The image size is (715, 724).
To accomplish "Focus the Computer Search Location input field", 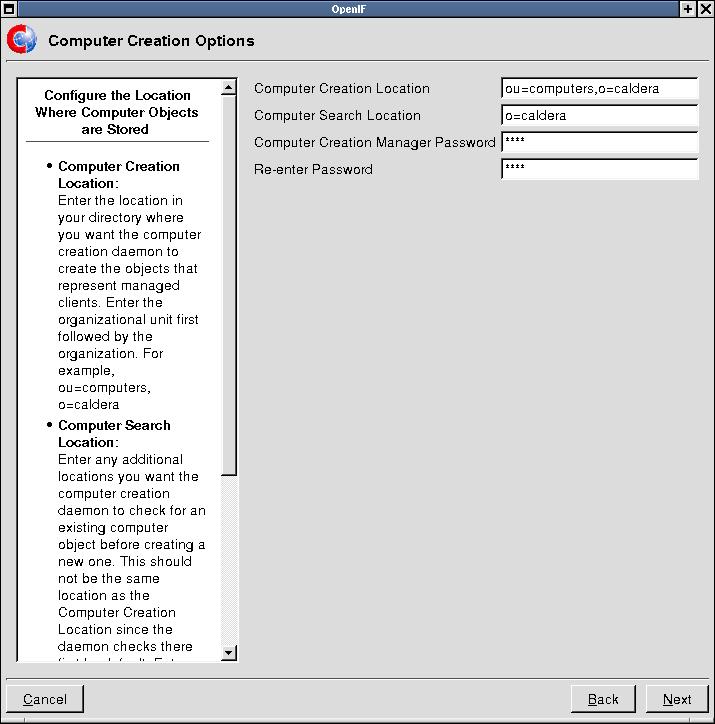I will tap(599, 116).
